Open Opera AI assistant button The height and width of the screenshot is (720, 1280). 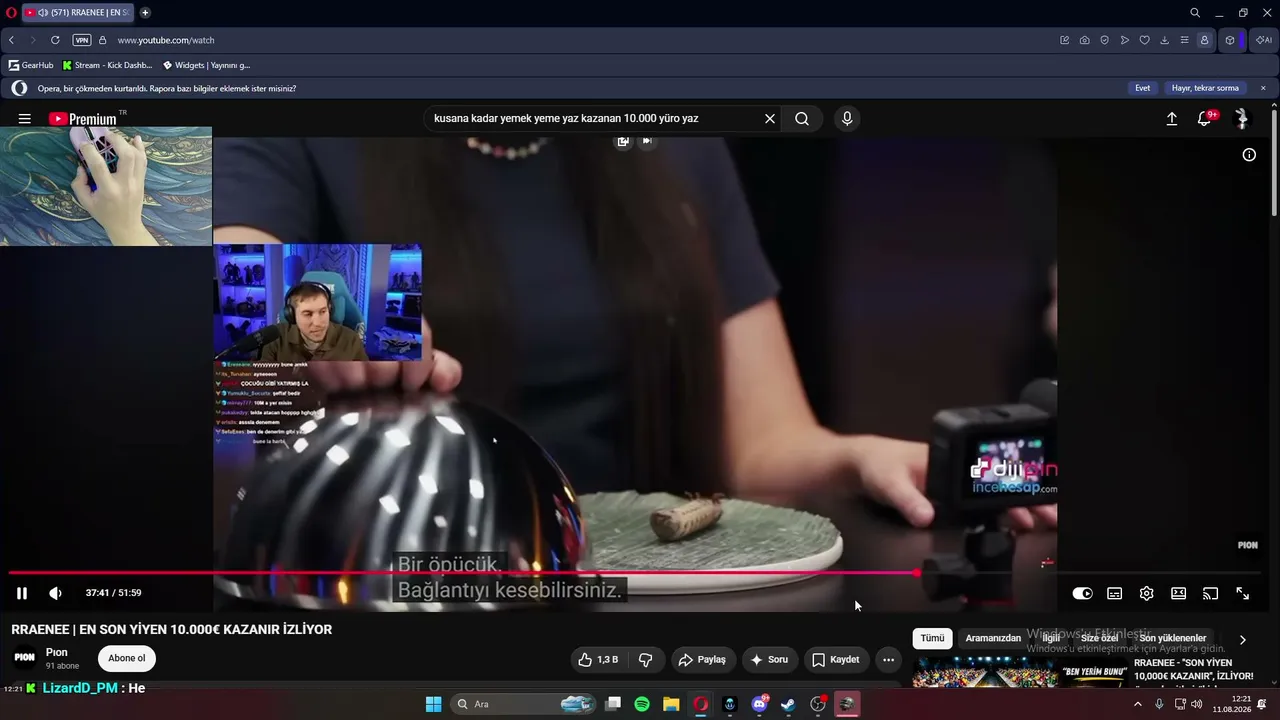1264,40
